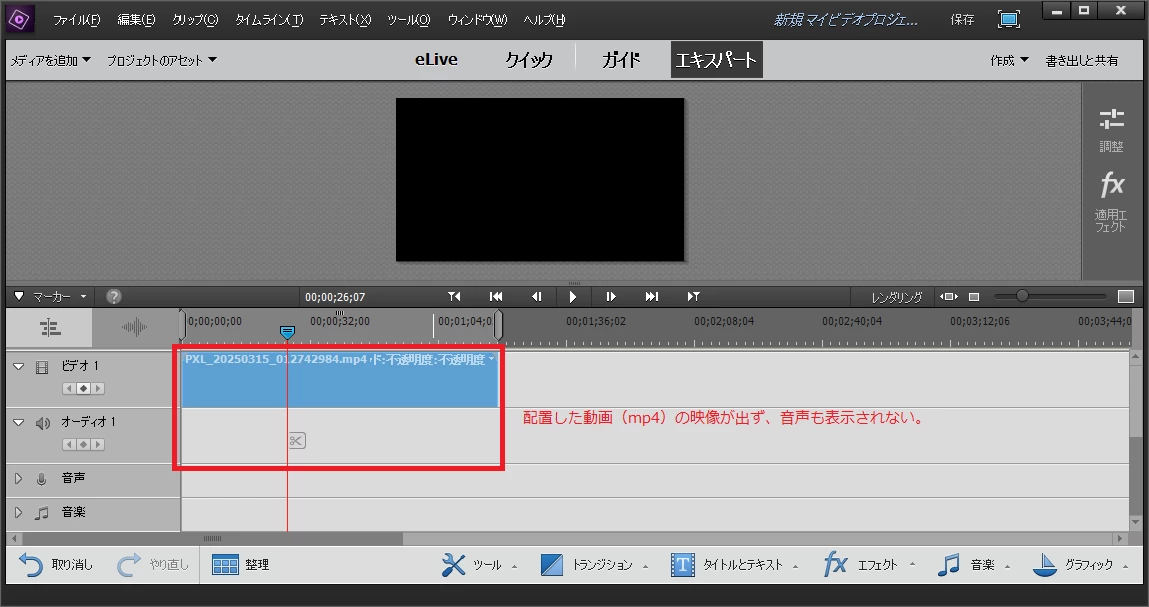The image size is (1149, 607).
Task: Click the scissors split clip icon
Action: (x=296, y=441)
